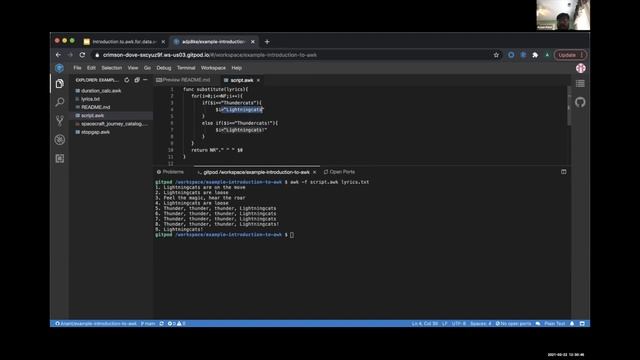This screenshot has height=360, width=640.
Task: Open the GitHub panel in the right sidebar
Action: click(x=580, y=102)
